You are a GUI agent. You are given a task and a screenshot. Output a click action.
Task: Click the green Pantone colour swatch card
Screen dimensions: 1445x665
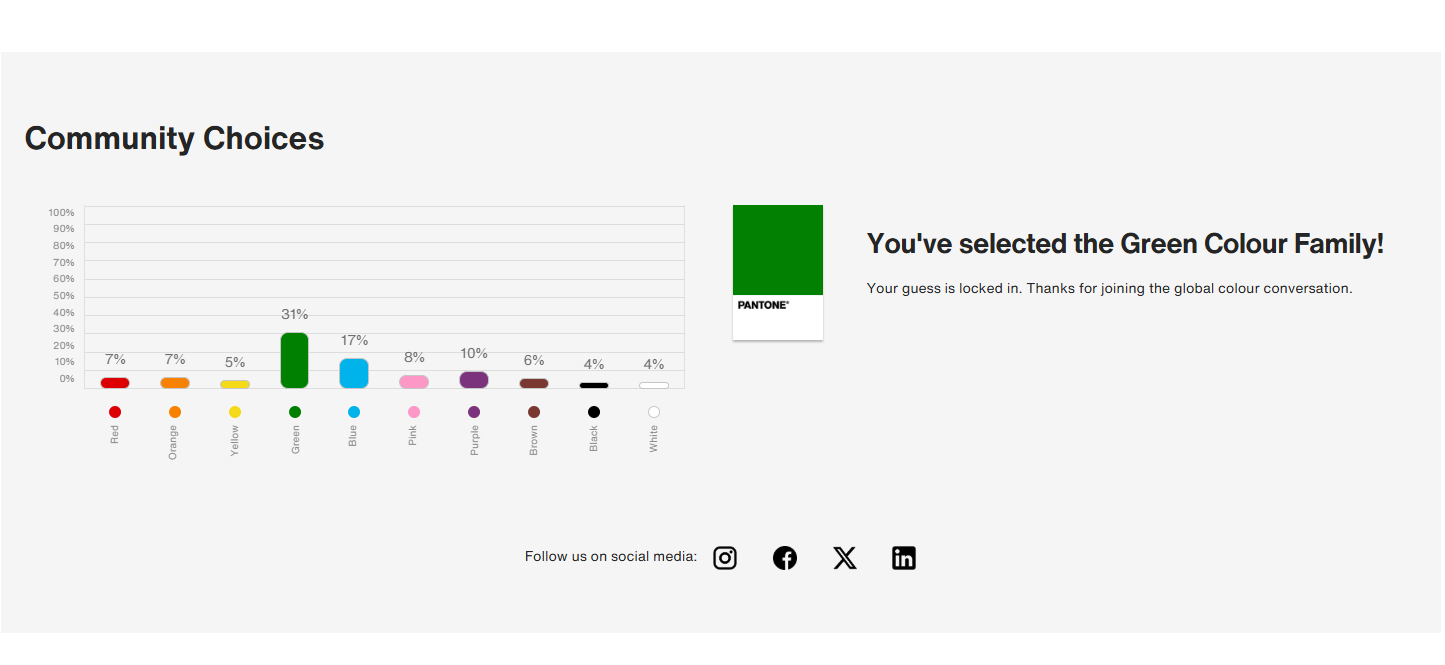point(778,272)
